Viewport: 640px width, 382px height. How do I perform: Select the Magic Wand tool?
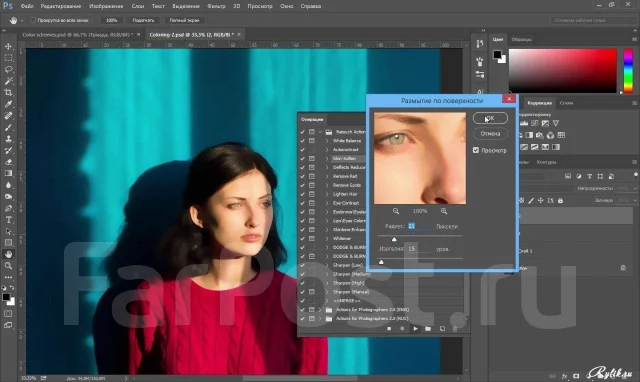tap(8, 81)
